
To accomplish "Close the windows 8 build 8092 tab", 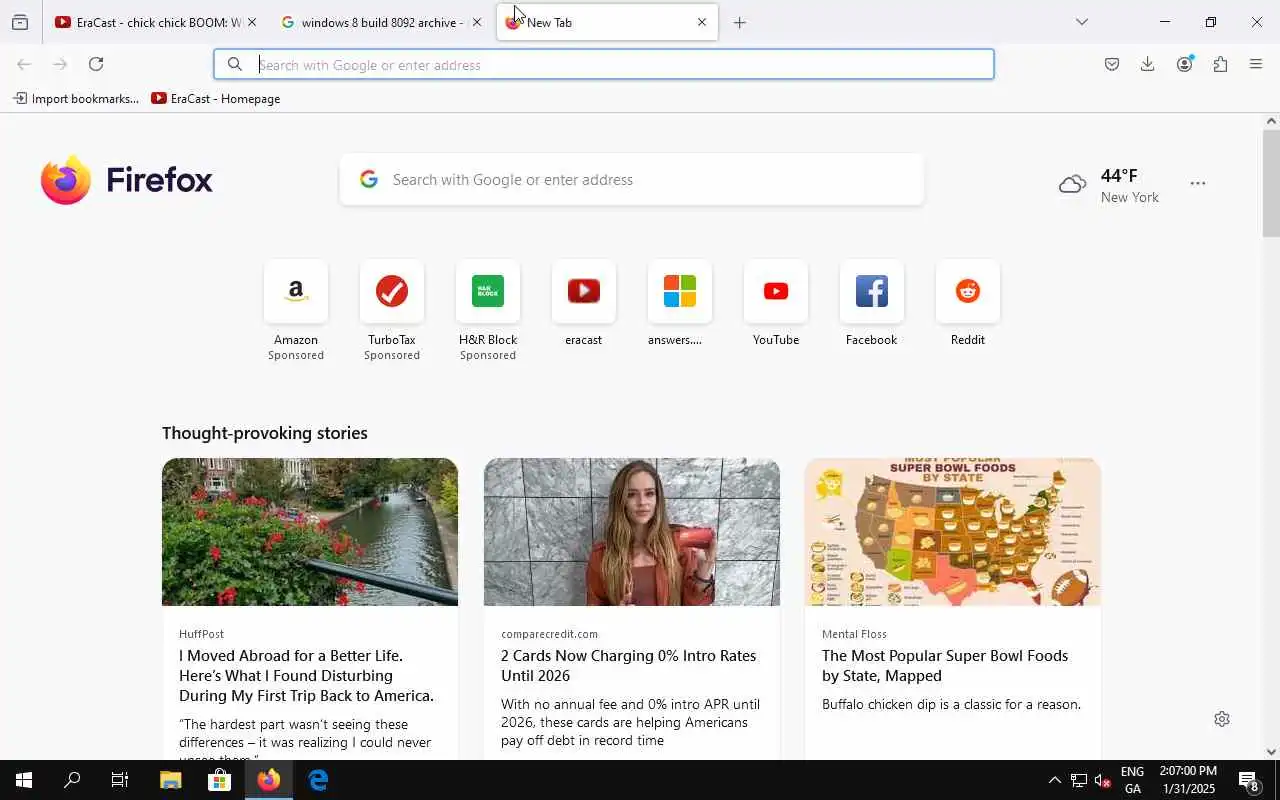I will 477,22.
